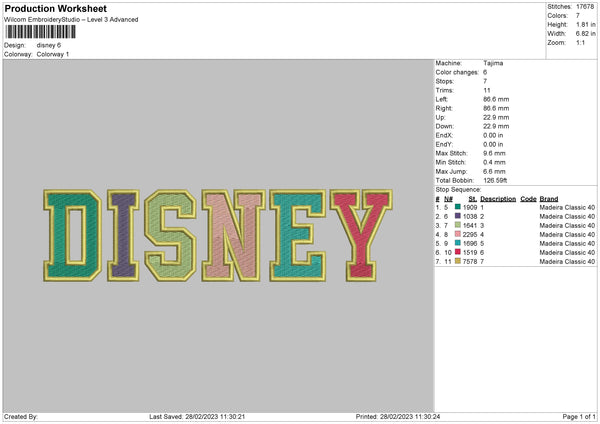Click the barcode under Production Worksheet

tap(41, 32)
